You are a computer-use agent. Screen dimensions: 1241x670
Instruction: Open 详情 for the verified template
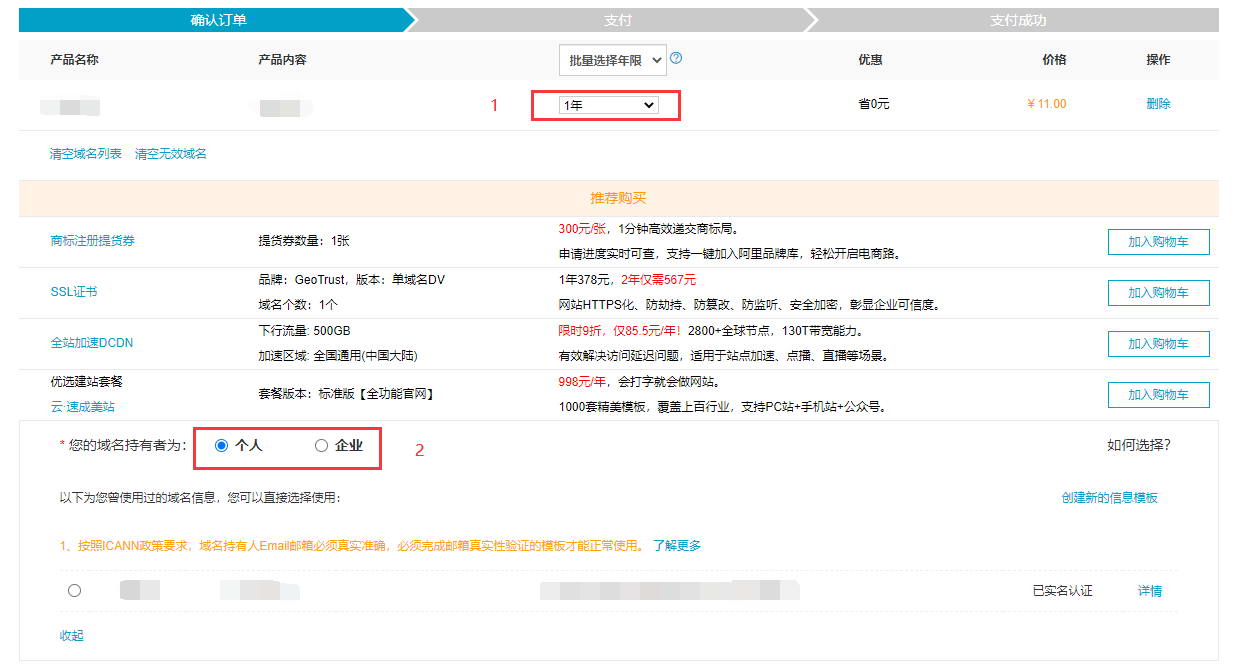(1150, 591)
